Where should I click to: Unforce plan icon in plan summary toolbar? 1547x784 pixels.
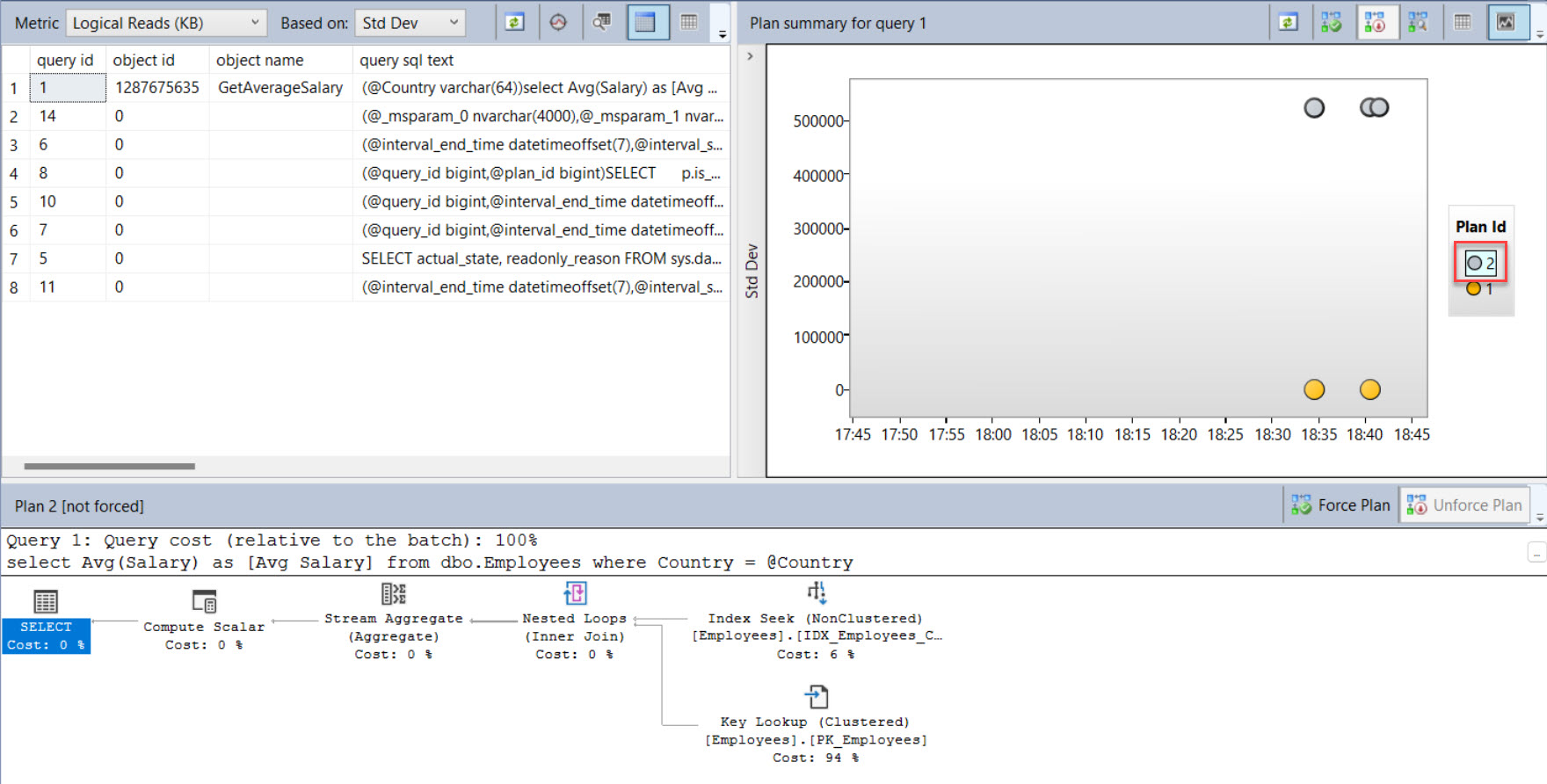(1376, 23)
